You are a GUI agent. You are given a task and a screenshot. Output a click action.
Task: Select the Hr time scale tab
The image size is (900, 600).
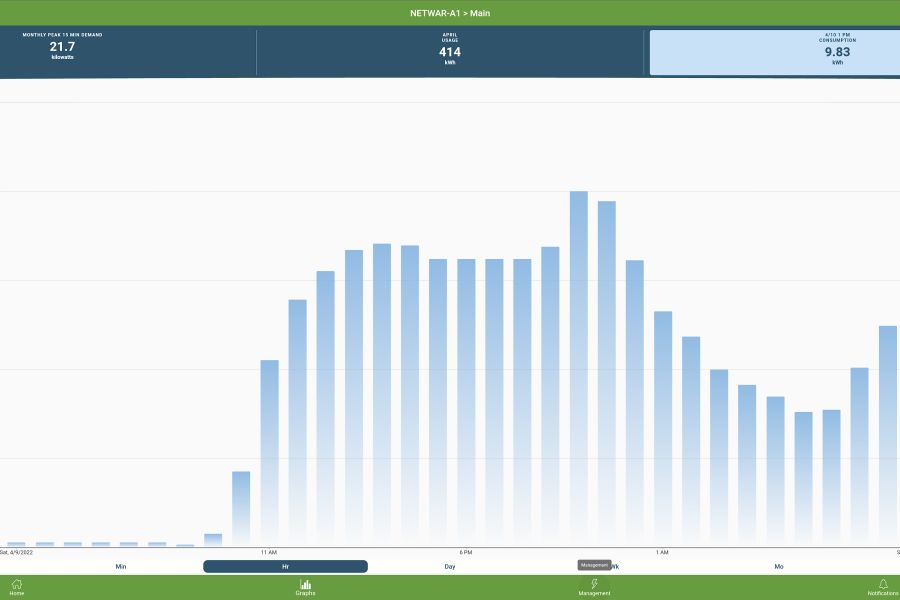point(285,566)
